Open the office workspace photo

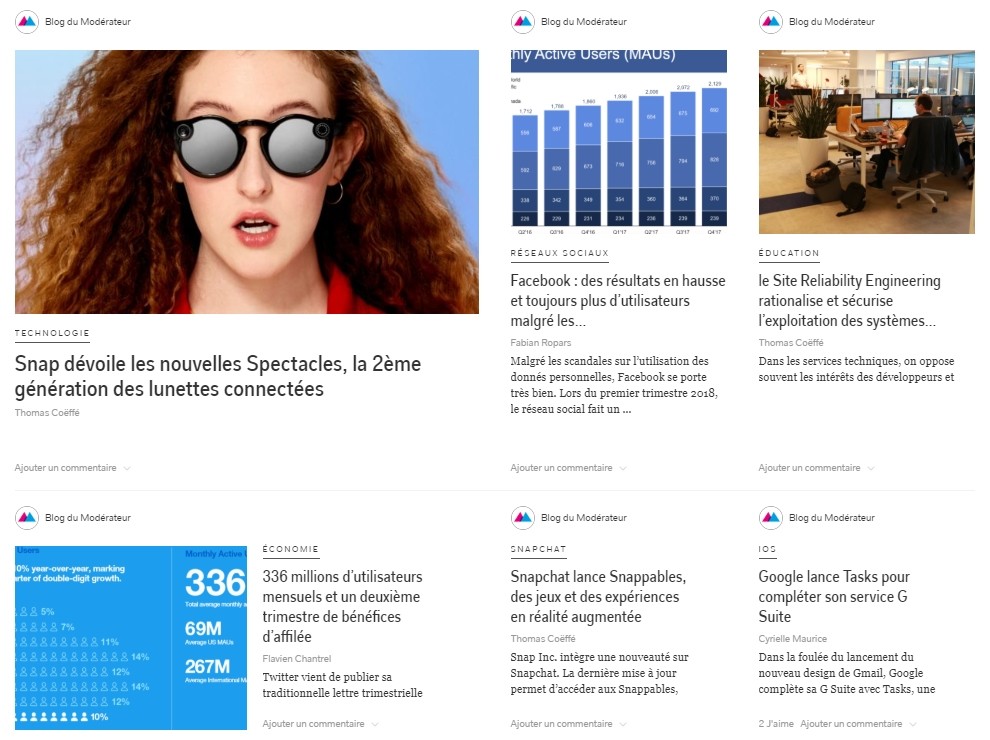(867, 142)
